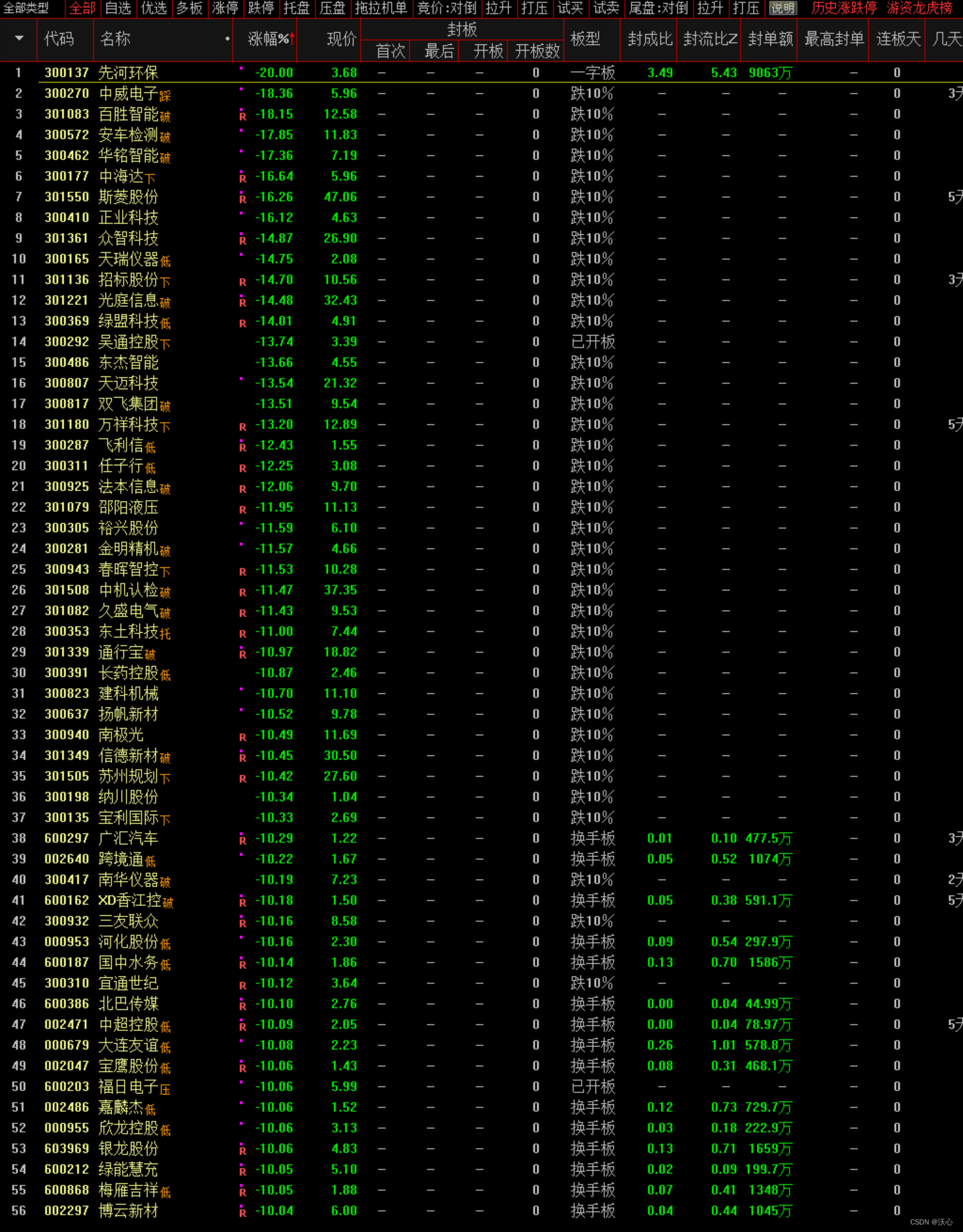Open the dropdown arrow left of 代码 header
The height and width of the screenshot is (1232, 963).
click(19, 38)
